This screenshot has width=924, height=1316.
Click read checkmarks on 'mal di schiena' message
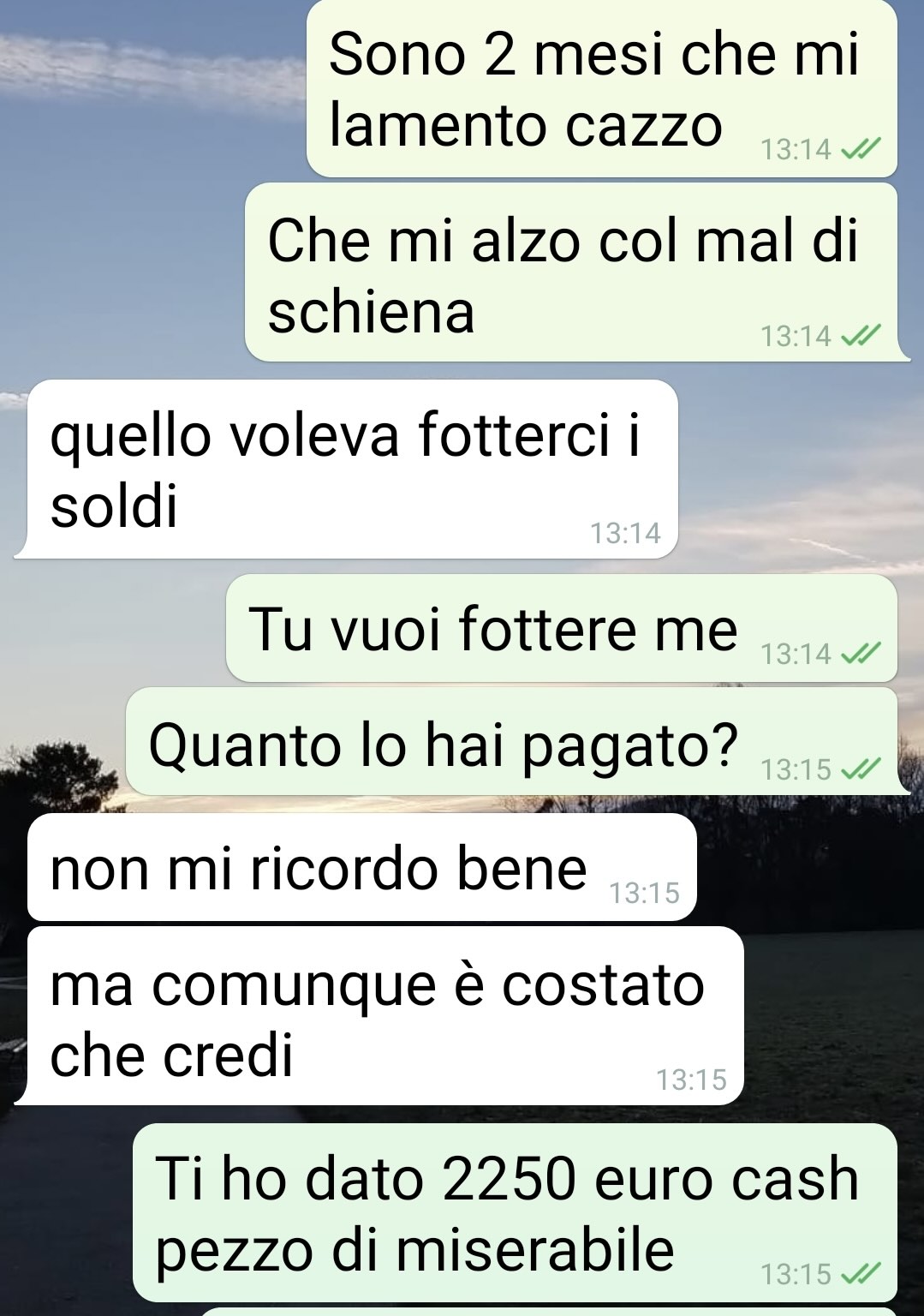click(861, 336)
